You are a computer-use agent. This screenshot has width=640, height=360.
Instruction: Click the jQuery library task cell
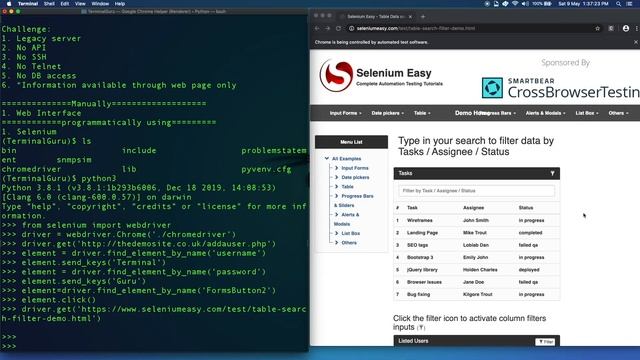coord(422,270)
